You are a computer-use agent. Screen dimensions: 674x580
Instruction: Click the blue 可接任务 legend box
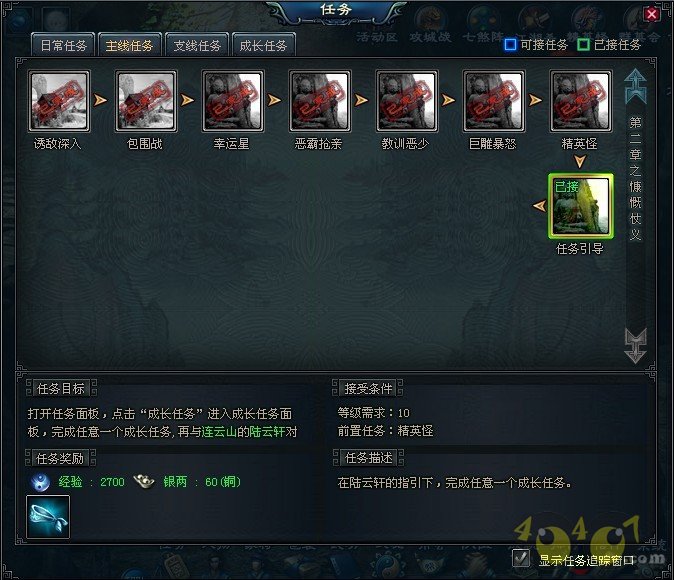tap(510, 44)
